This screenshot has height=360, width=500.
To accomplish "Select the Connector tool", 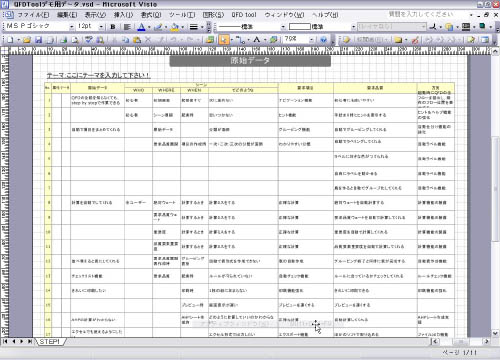I will [240, 40].
